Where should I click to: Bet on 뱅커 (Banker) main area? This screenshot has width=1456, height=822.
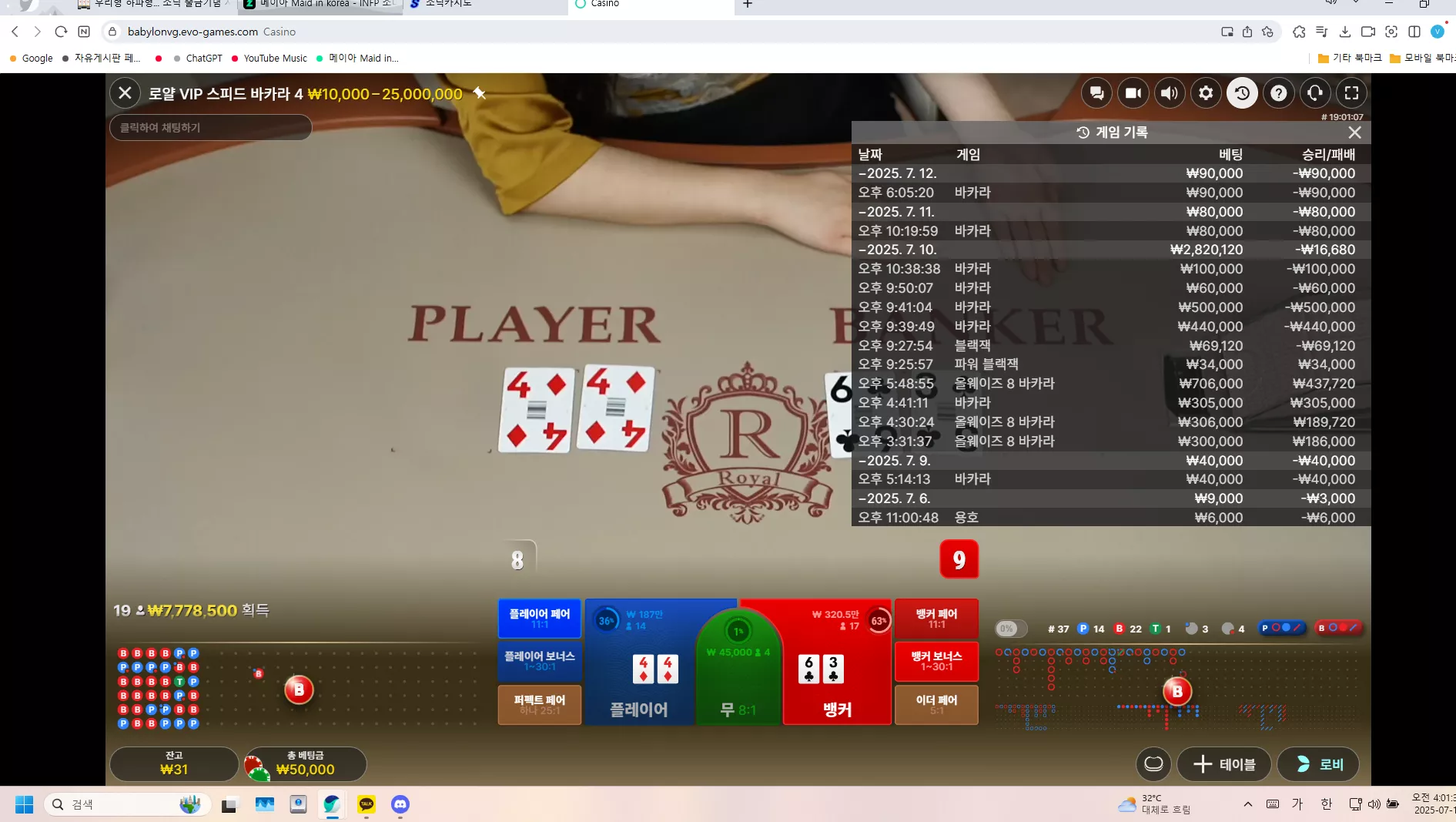click(837, 663)
